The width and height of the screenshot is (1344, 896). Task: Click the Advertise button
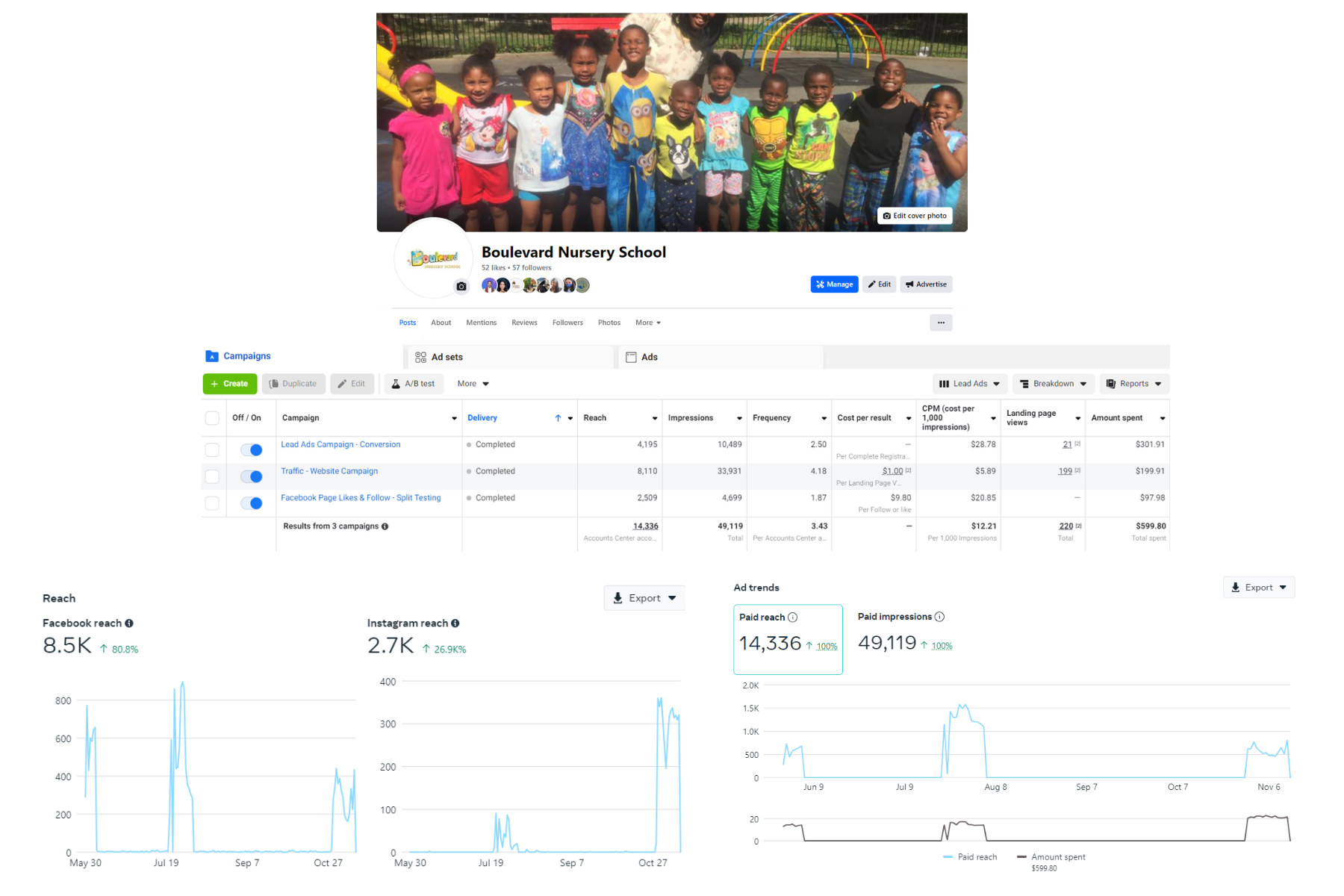[x=926, y=284]
